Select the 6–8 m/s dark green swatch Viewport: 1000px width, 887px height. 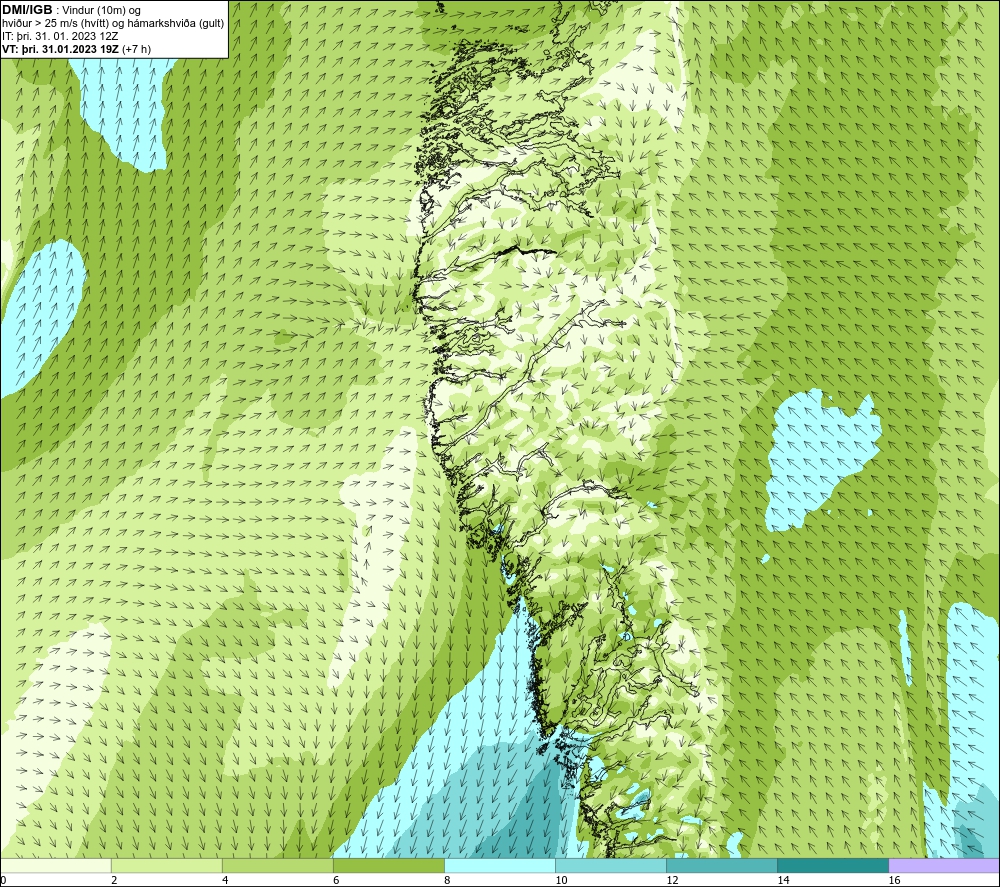tap(389, 865)
